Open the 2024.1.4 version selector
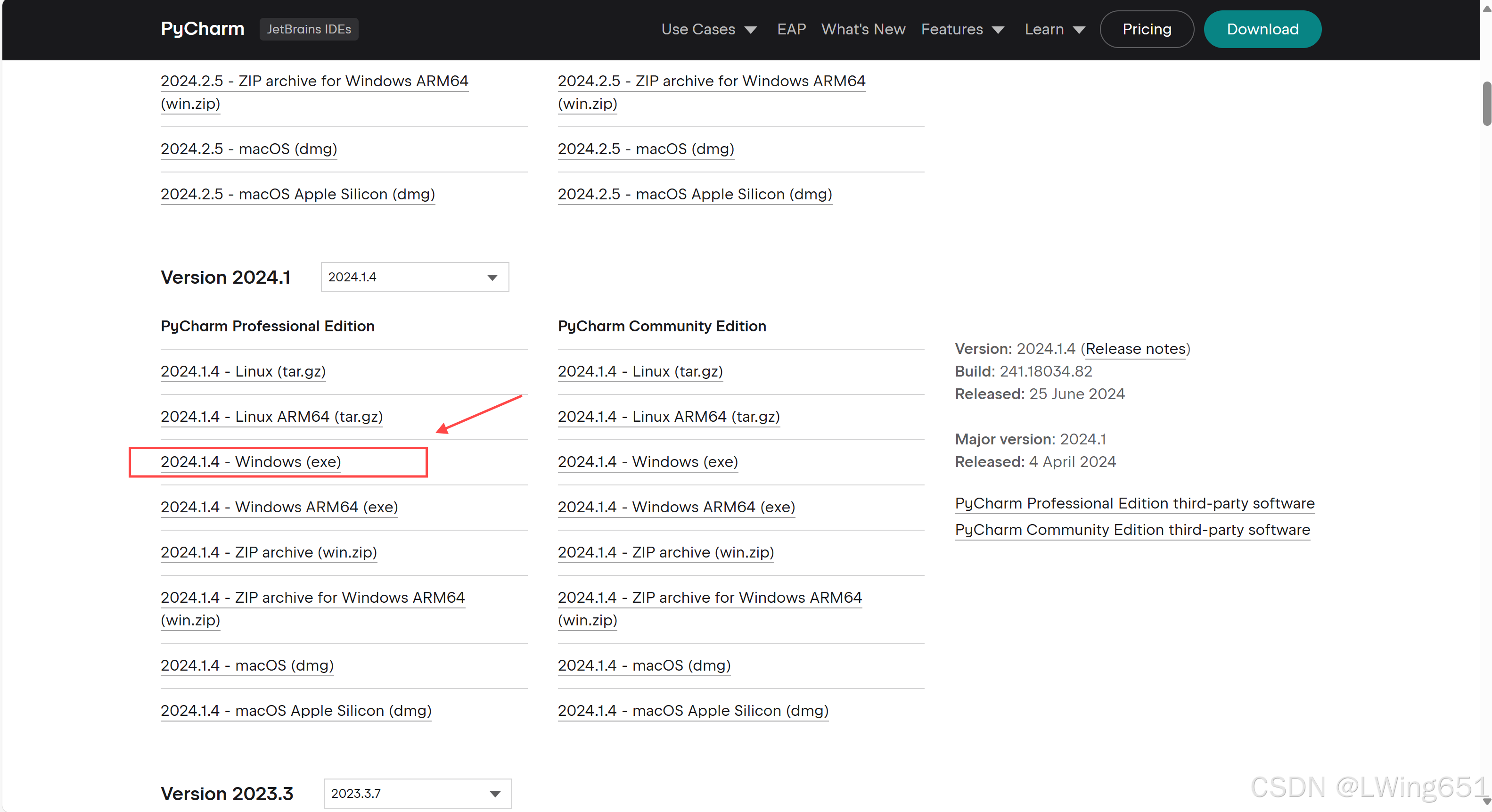The width and height of the screenshot is (1492, 812). pos(414,277)
